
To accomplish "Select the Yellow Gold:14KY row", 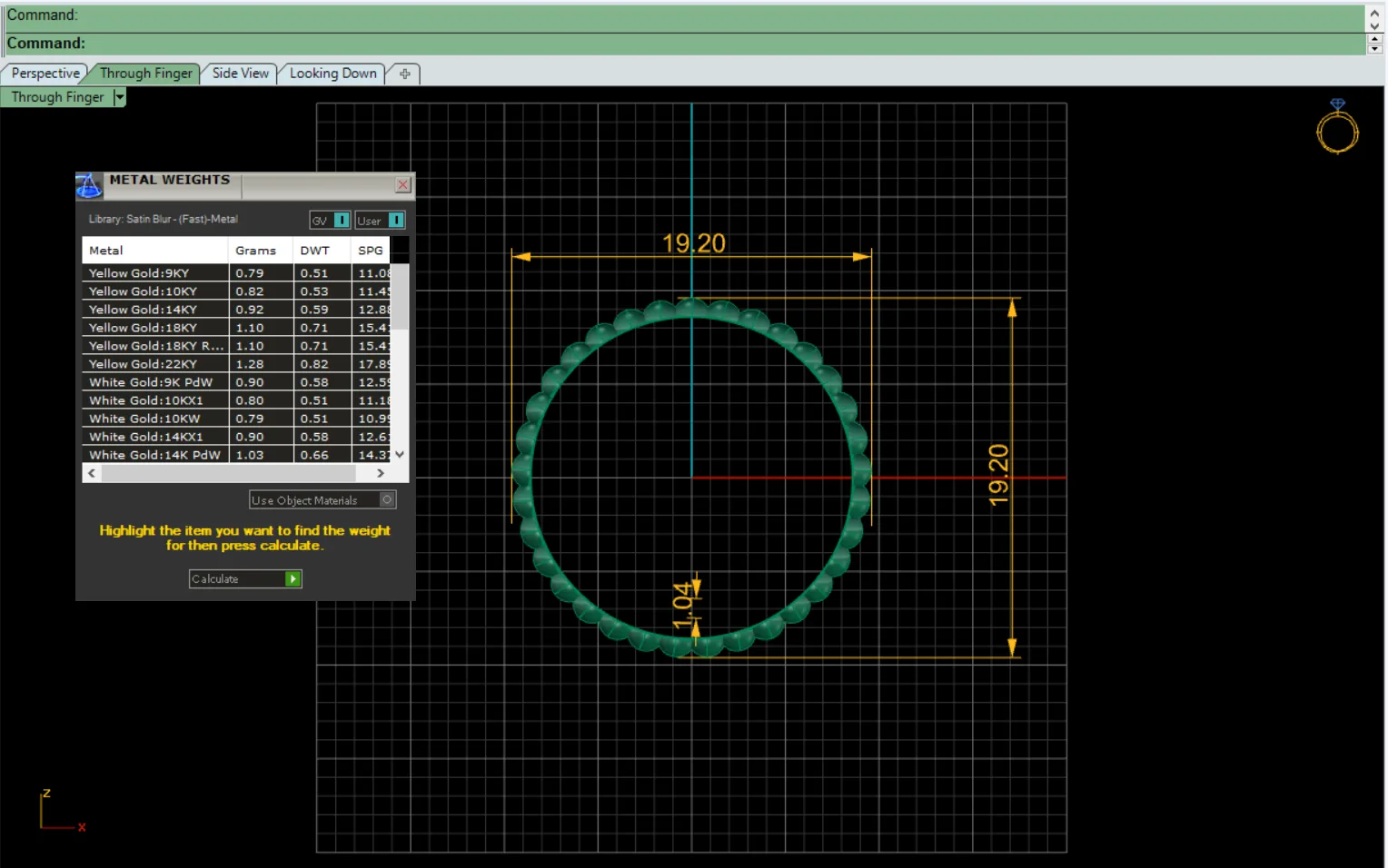I will click(x=236, y=310).
